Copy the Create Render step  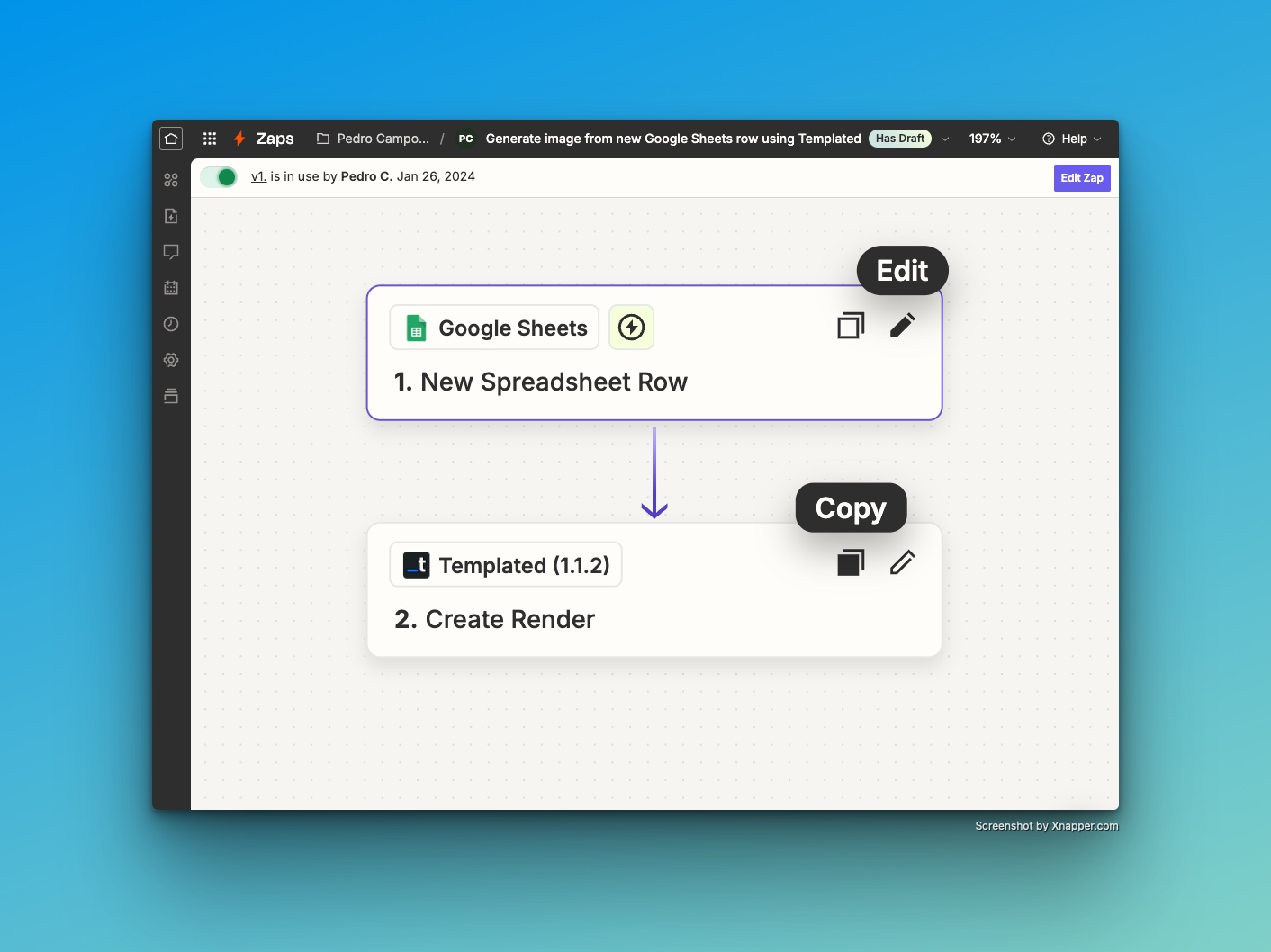click(x=851, y=563)
